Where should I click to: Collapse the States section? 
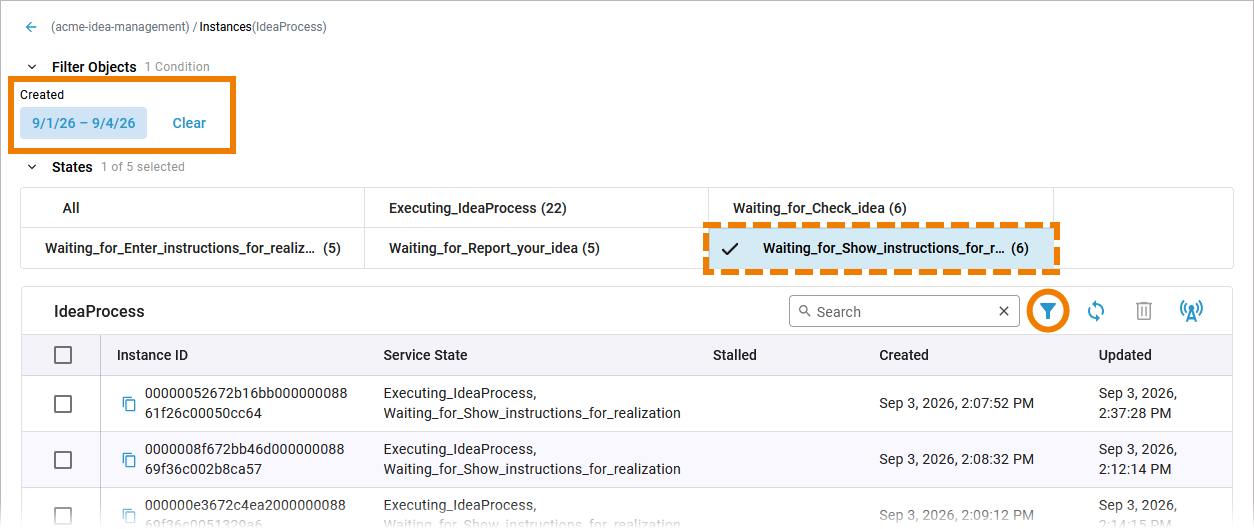pyautogui.click(x=32, y=167)
